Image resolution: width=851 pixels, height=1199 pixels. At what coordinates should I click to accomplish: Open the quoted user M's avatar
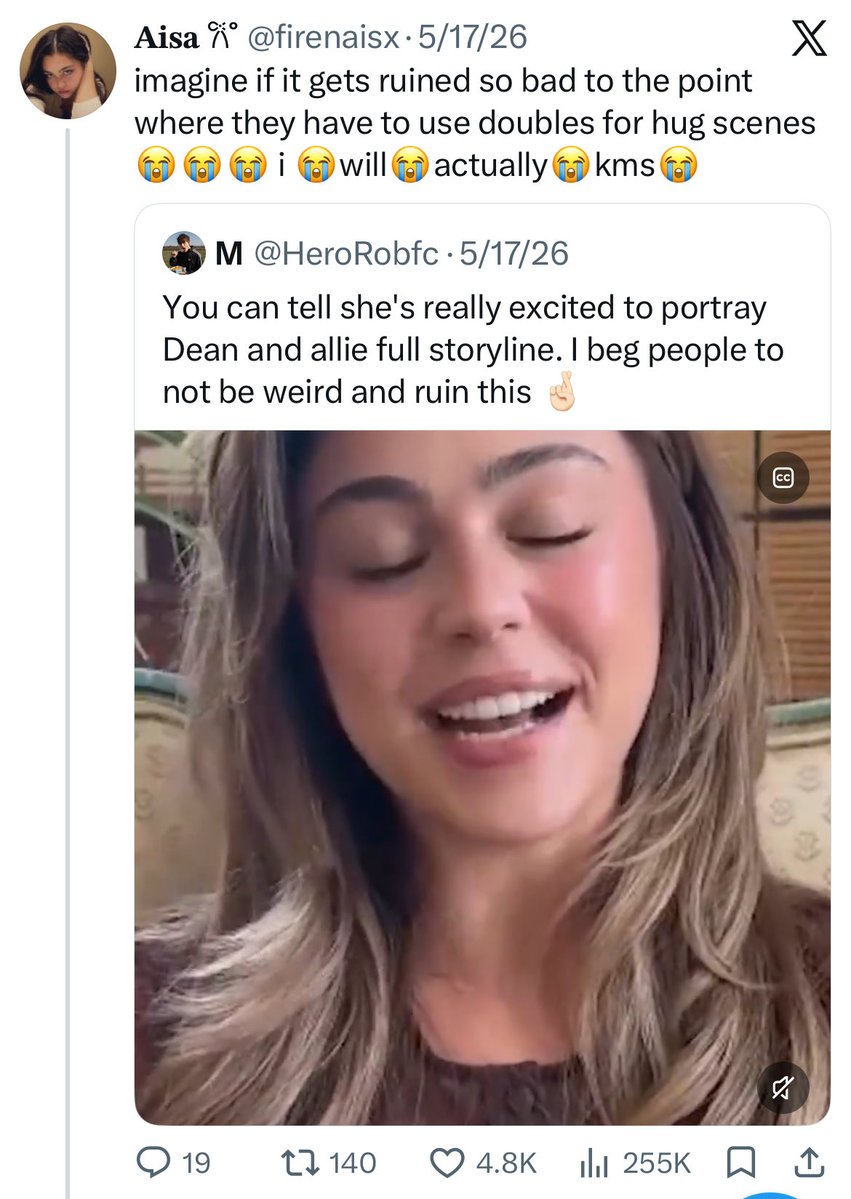tap(184, 253)
